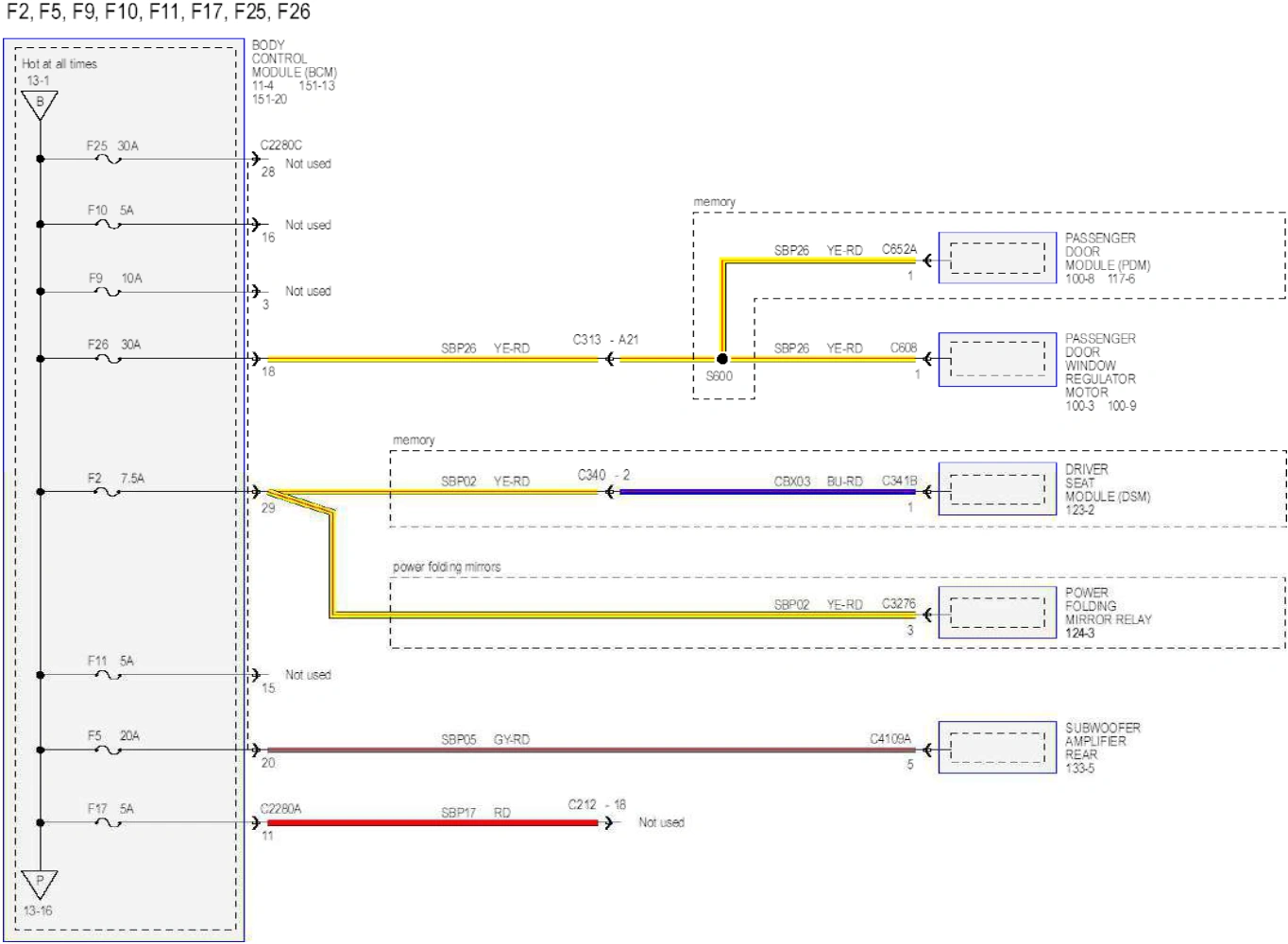Screen dimensions: 1288x944
Task: Select the Passenger Door Window Regulator Motor box
Action: point(997,360)
